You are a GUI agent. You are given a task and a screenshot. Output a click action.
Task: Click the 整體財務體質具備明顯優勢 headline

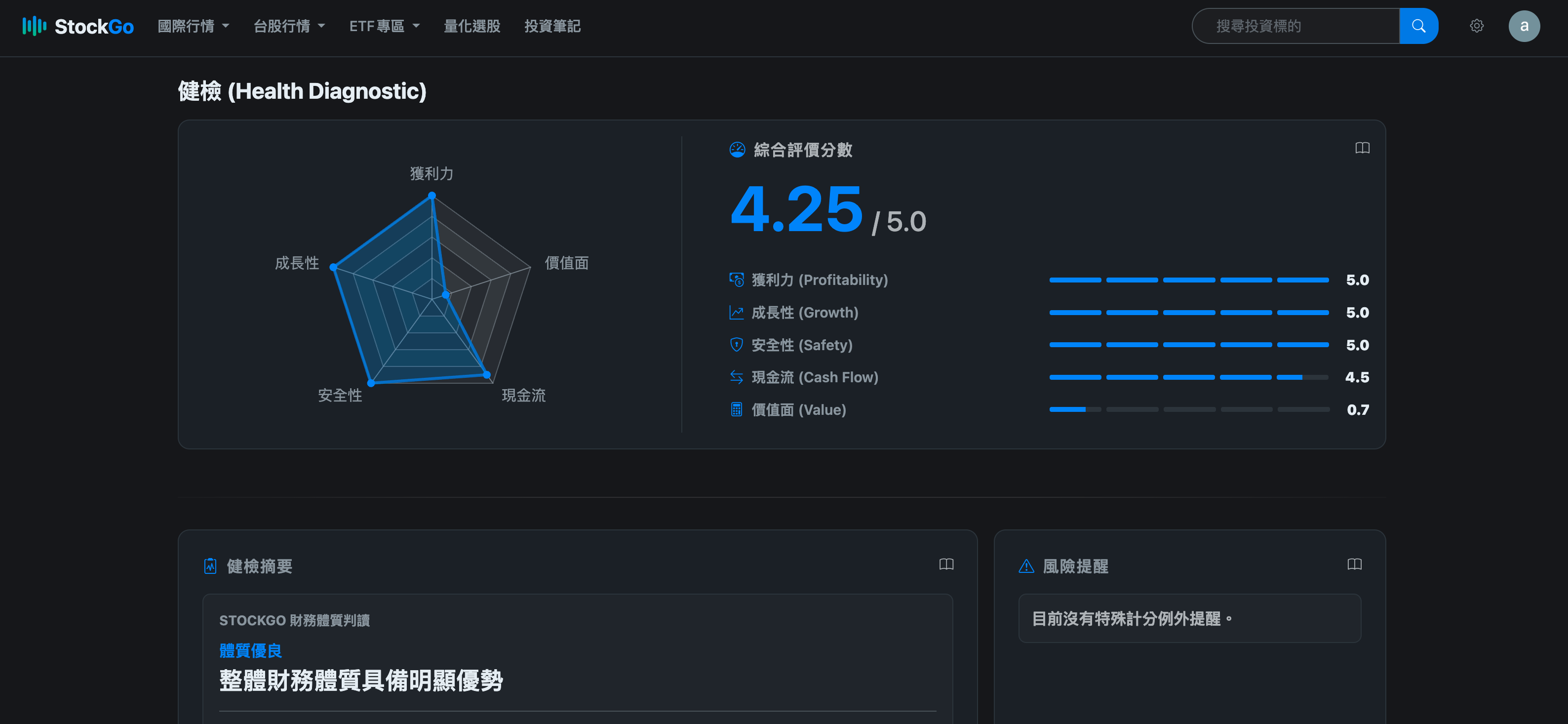[x=361, y=680]
